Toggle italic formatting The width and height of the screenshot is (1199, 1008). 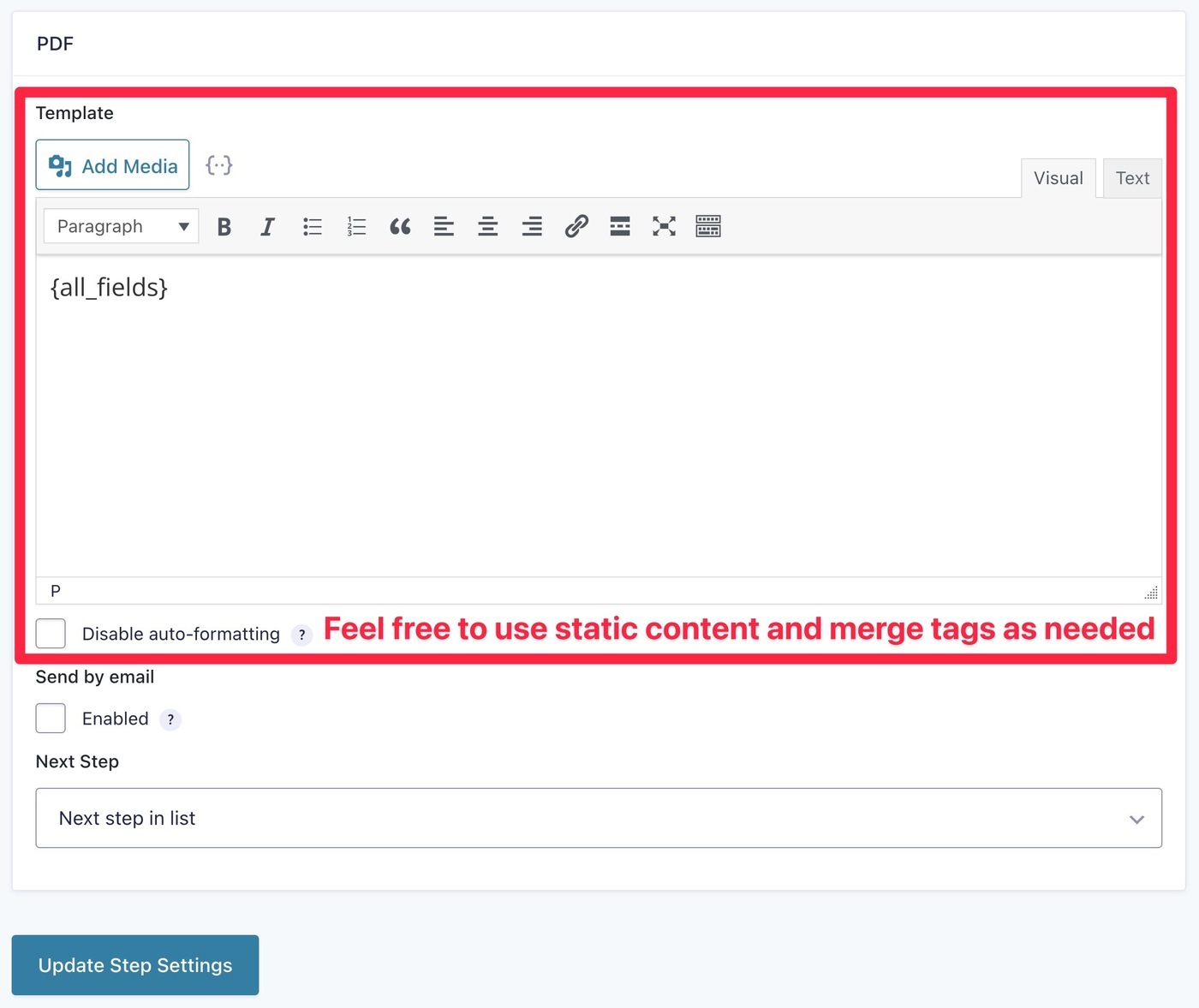click(x=267, y=226)
